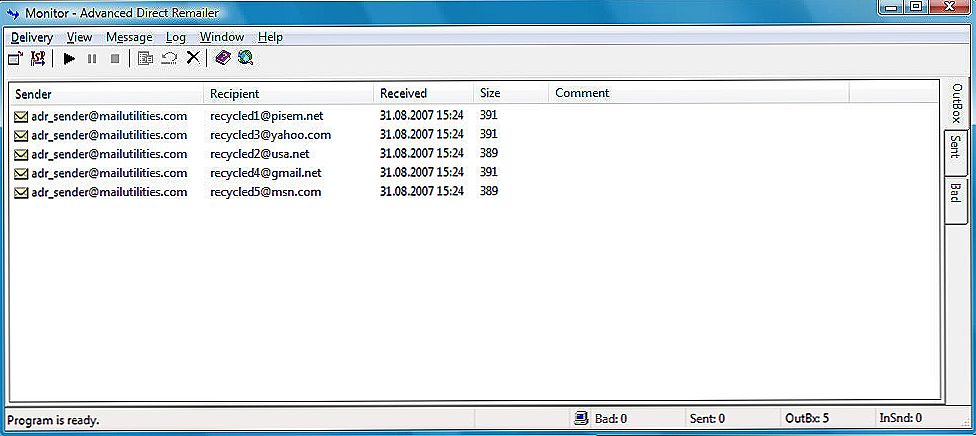976x436 pixels.
Task: Delete message with the X icon
Action: tap(193, 59)
